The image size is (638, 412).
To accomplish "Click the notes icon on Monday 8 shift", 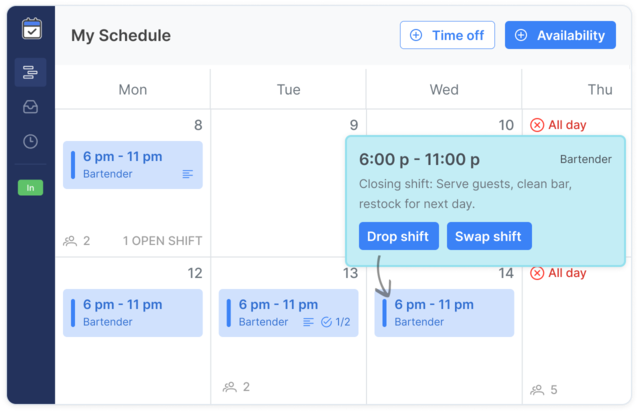I will click(x=188, y=174).
